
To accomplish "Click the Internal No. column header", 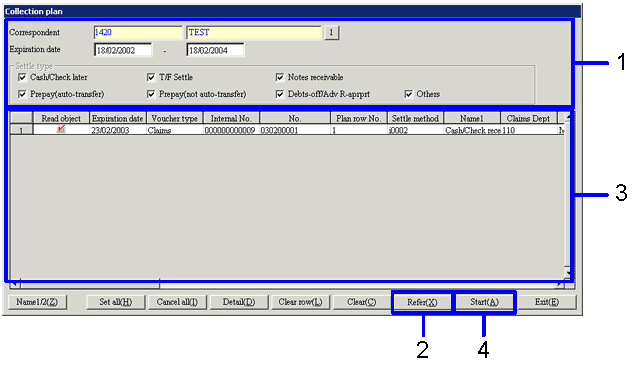I will [231, 119].
